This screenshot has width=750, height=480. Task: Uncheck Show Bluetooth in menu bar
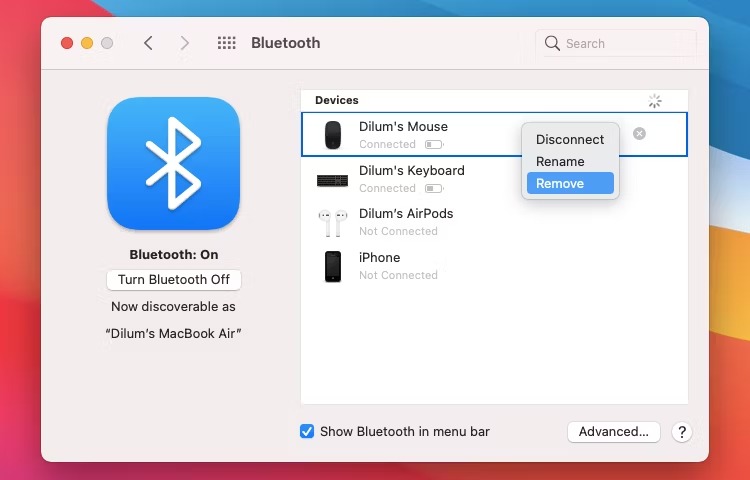[x=307, y=432]
